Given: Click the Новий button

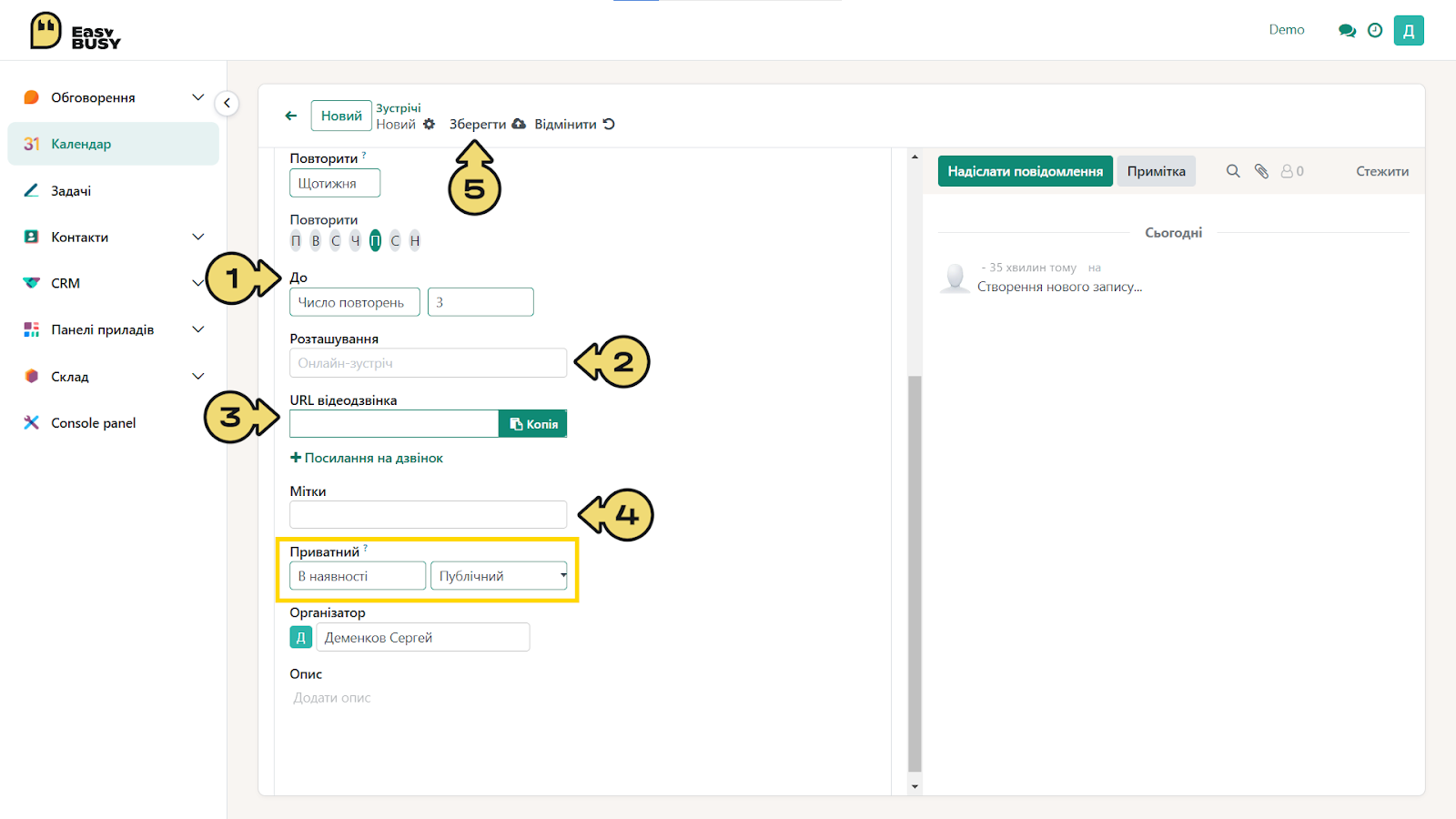Looking at the screenshot, I should [x=341, y=116].
